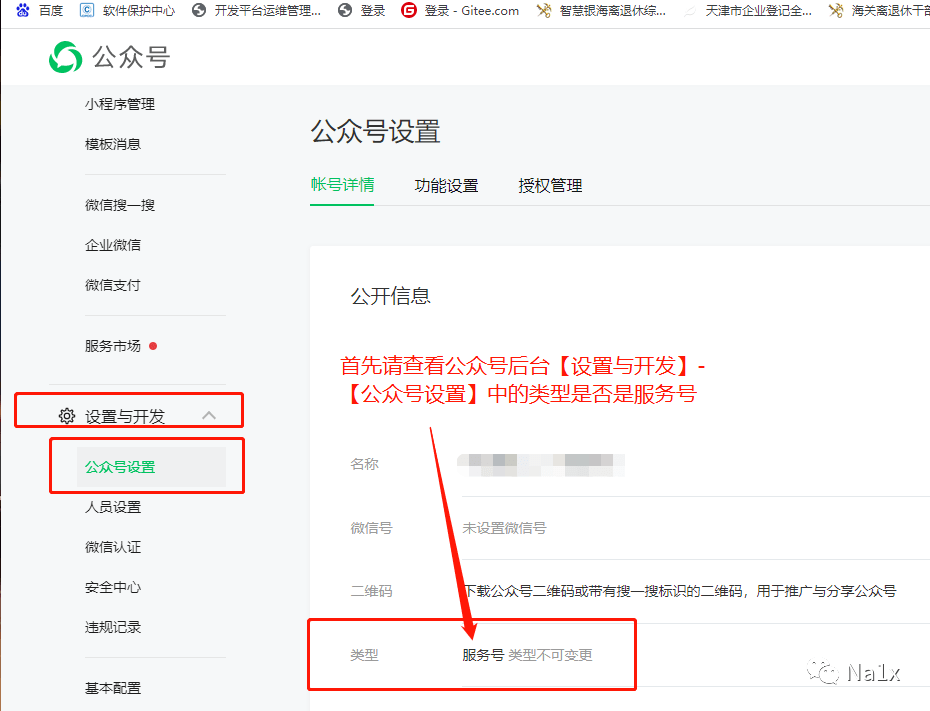Open 微信认证 in the sidebar
This screenshot has width=930, height=711.
click(x=113, y=547)
